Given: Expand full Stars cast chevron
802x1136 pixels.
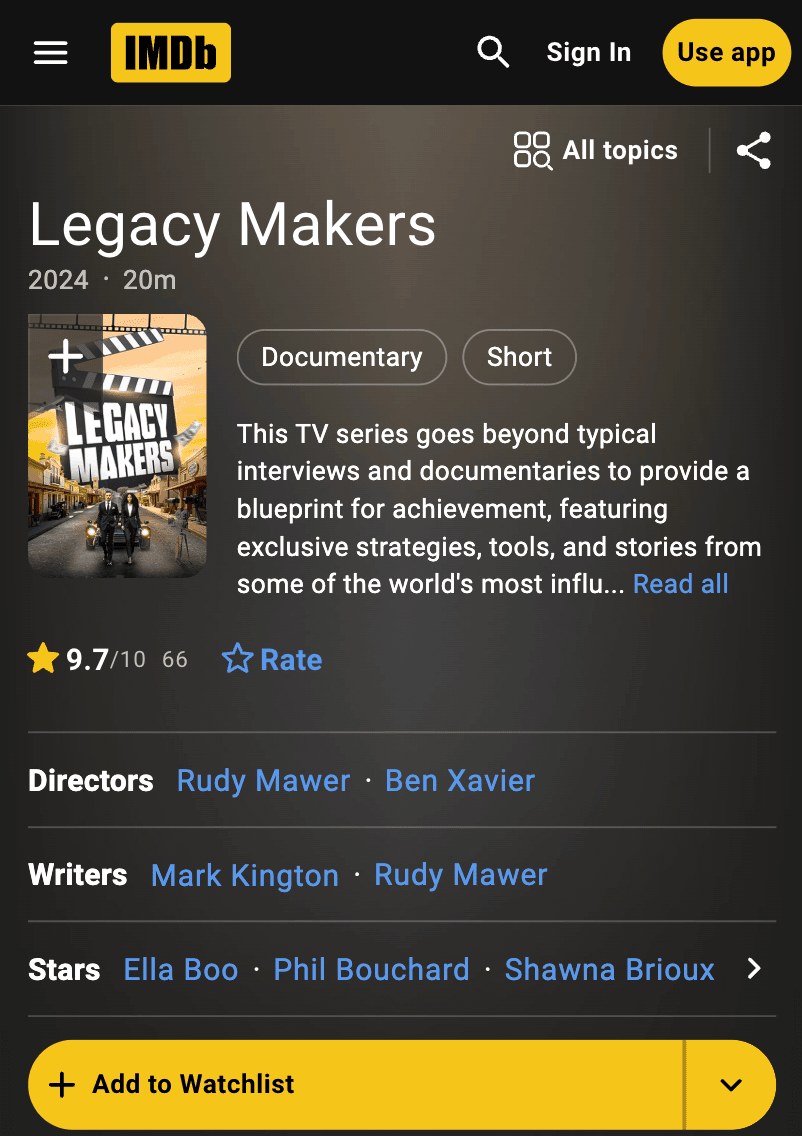Looking at the screenshot, I should click(754, 969).
